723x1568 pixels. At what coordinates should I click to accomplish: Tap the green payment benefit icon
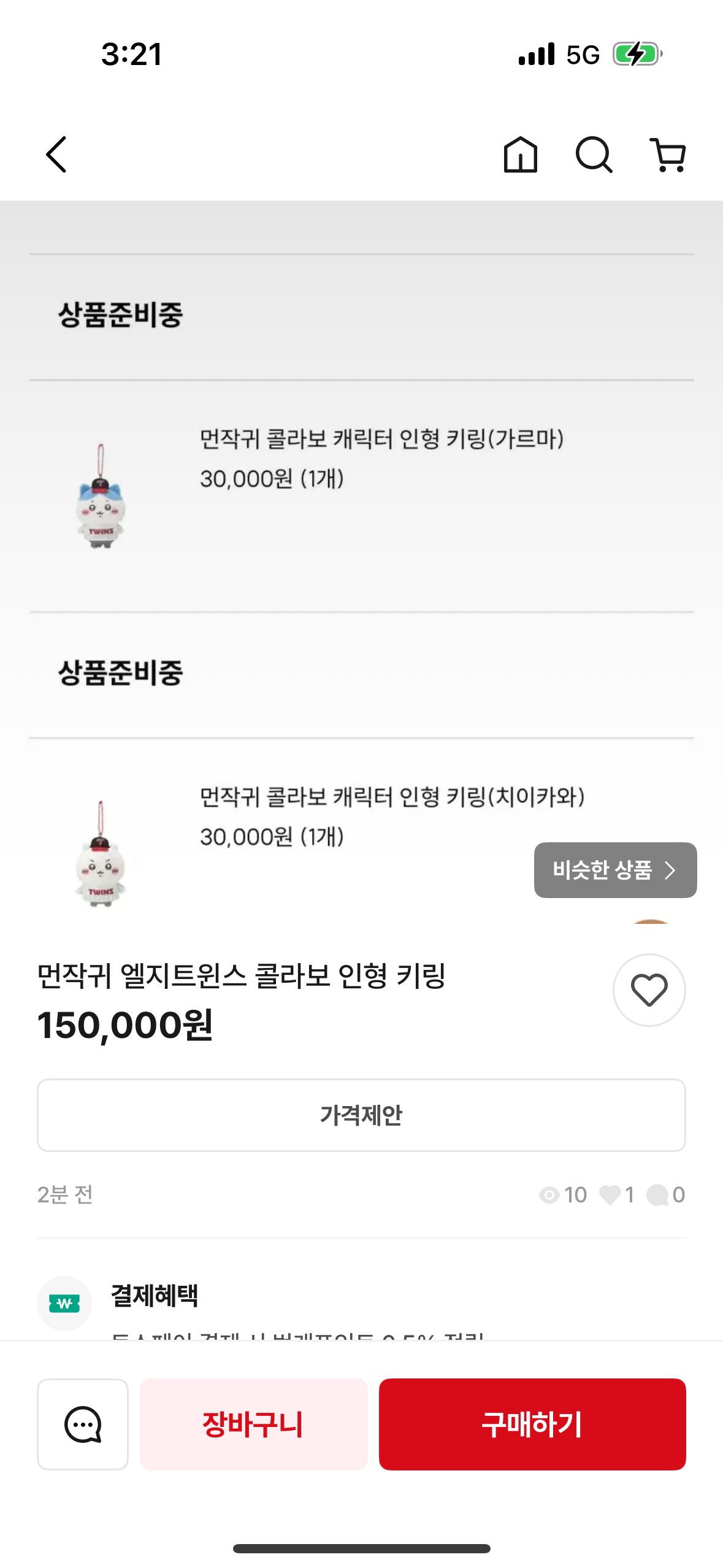64,1303
